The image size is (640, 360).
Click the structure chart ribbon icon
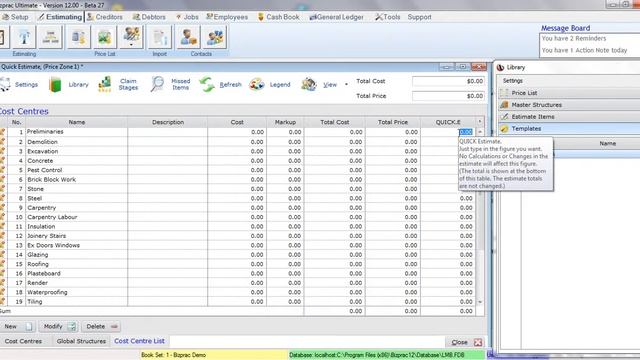(51, 38)
